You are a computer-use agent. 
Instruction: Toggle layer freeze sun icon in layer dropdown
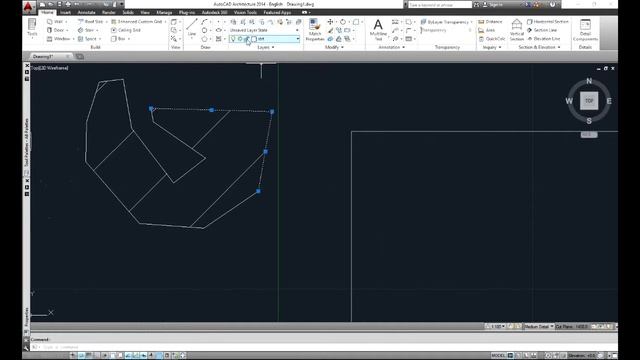[240, 39]
